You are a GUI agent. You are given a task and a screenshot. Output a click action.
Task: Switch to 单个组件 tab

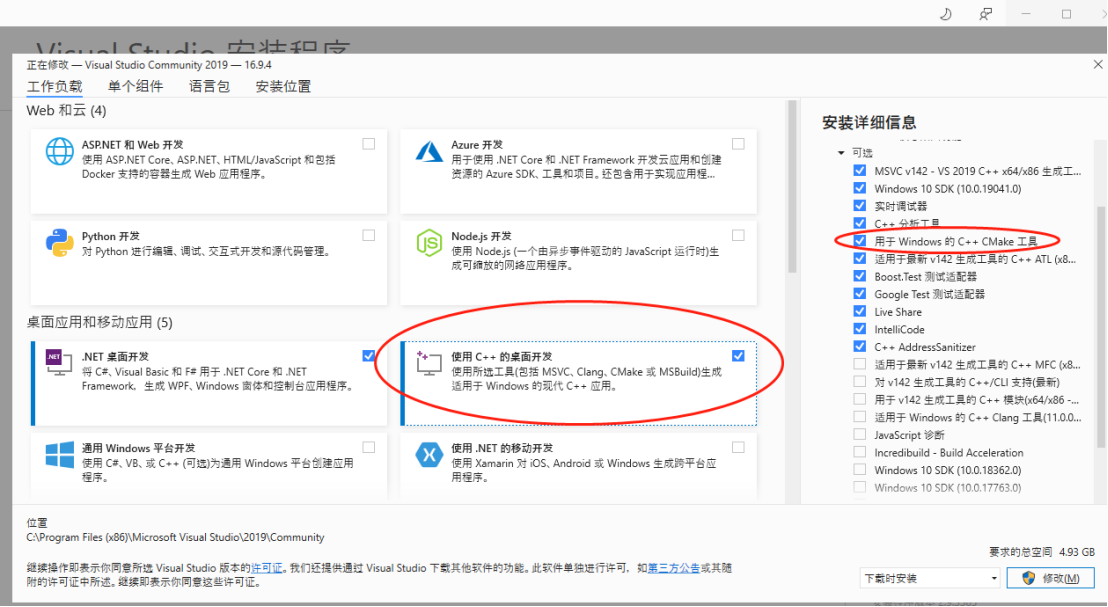pyautogui.click(x=135, y=86)
